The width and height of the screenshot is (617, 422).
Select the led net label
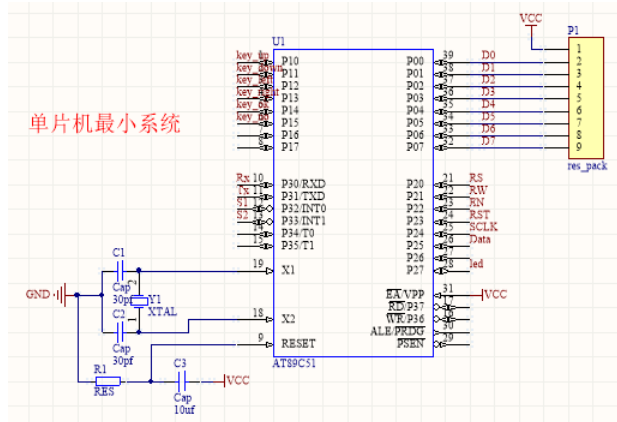point(477,264)
